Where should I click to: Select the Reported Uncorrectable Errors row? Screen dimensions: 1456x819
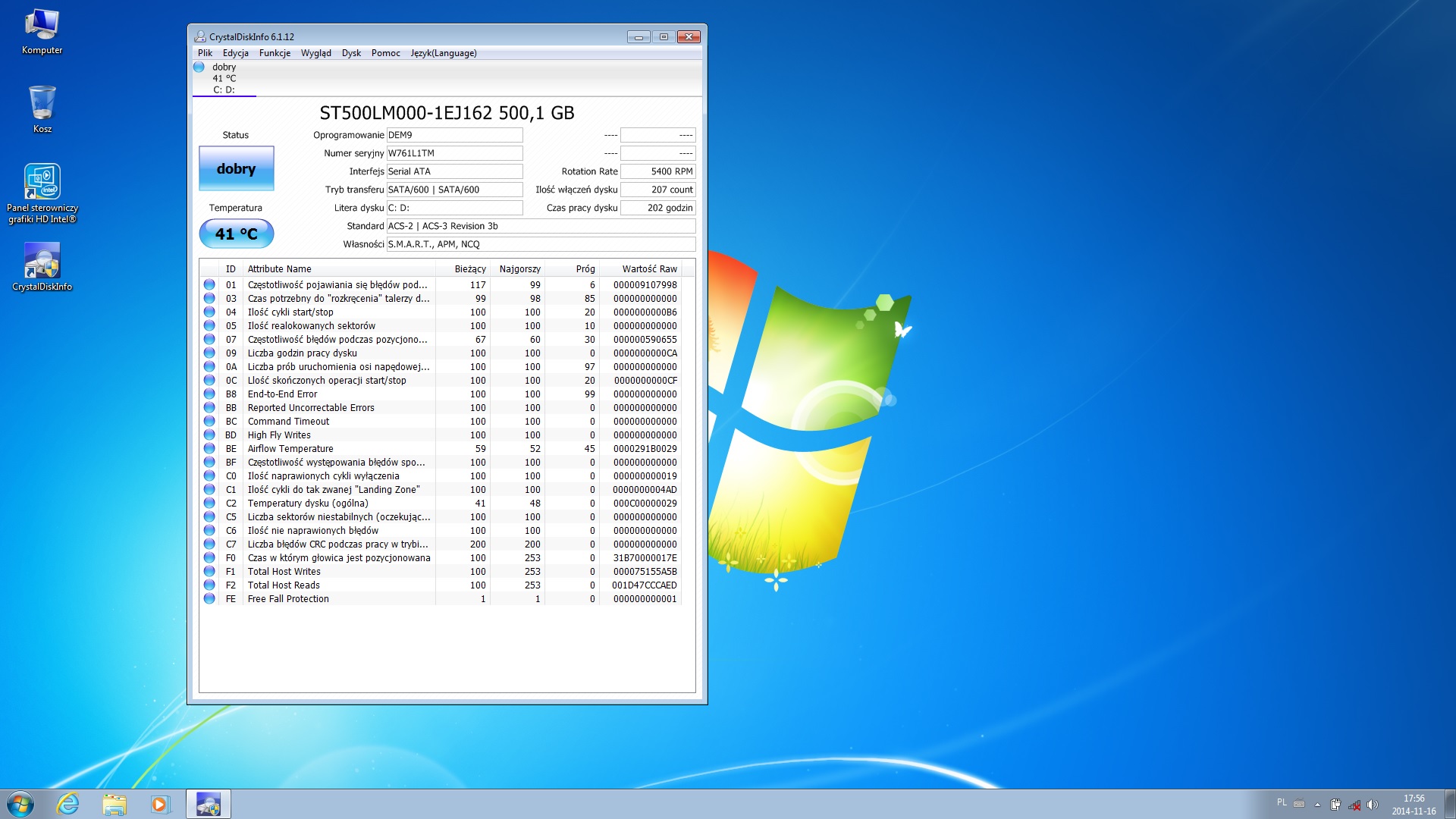(441, 407)
